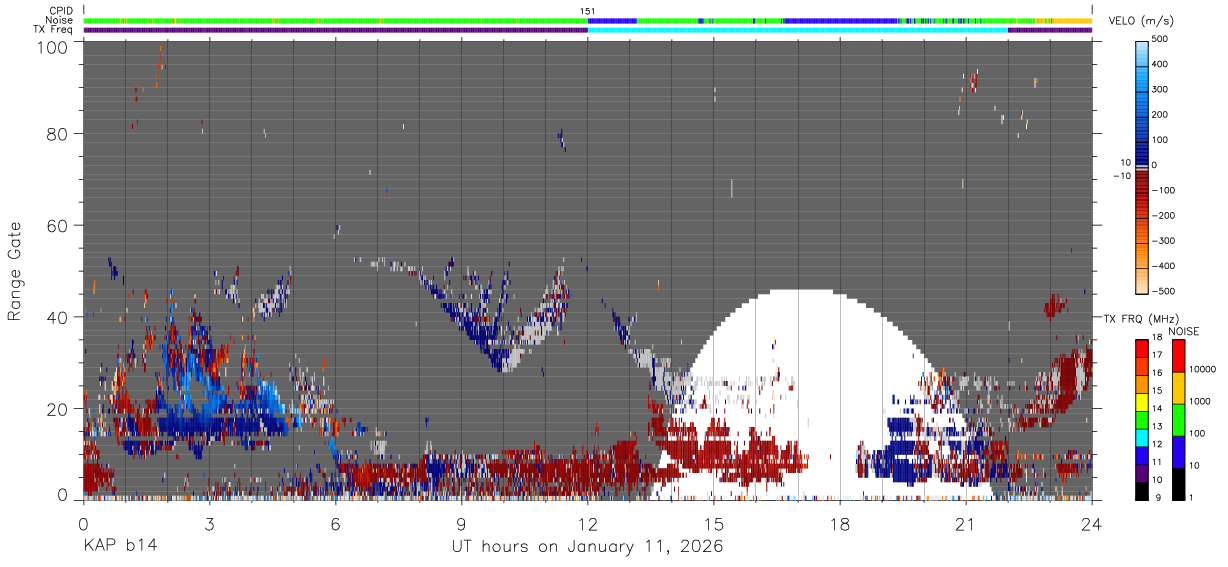Click the NOISE legend title
The width and height of the screenshot is (1228, 567).
point(1184,331)
